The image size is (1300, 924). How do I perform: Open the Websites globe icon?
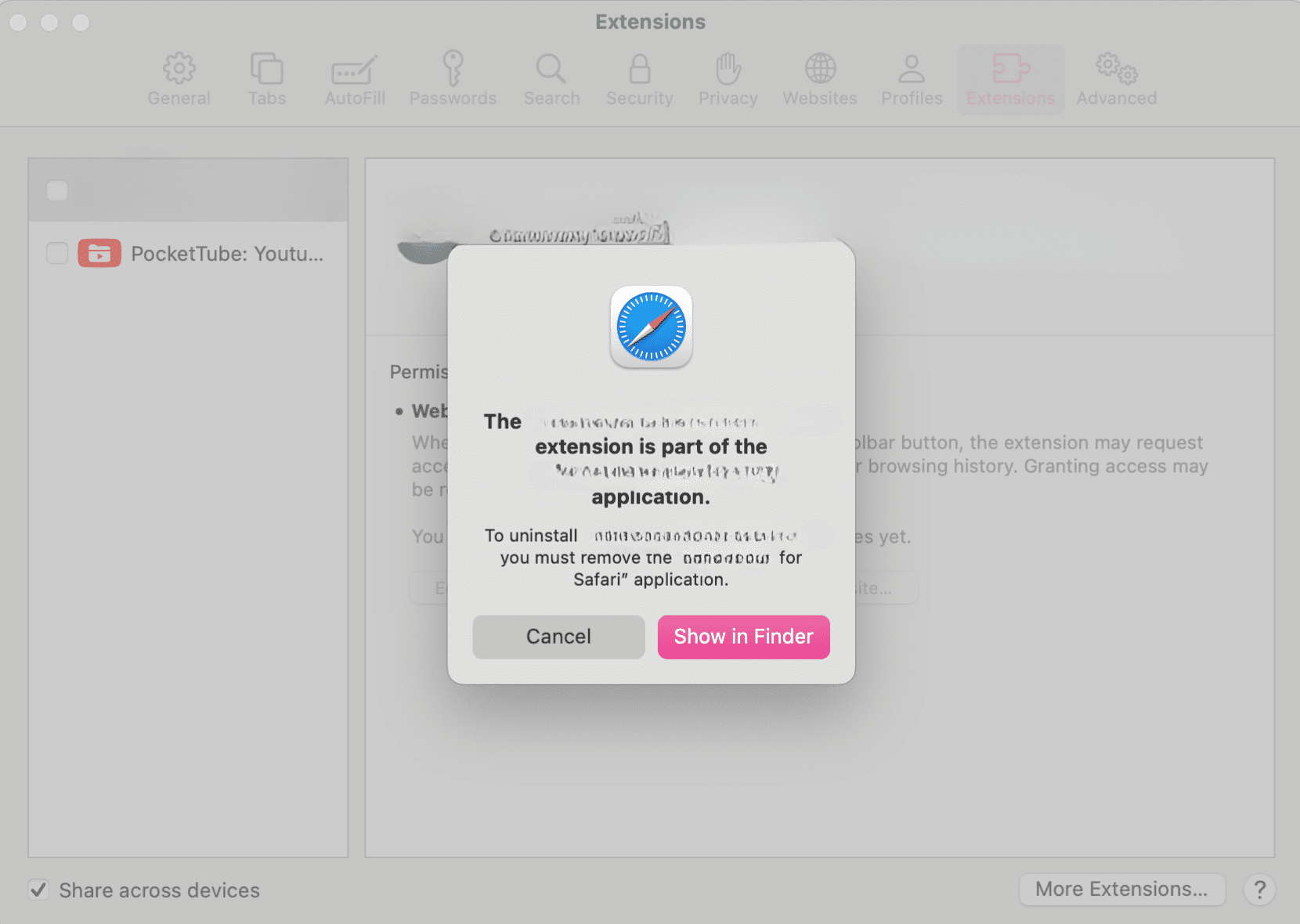(x=819, y=78)
